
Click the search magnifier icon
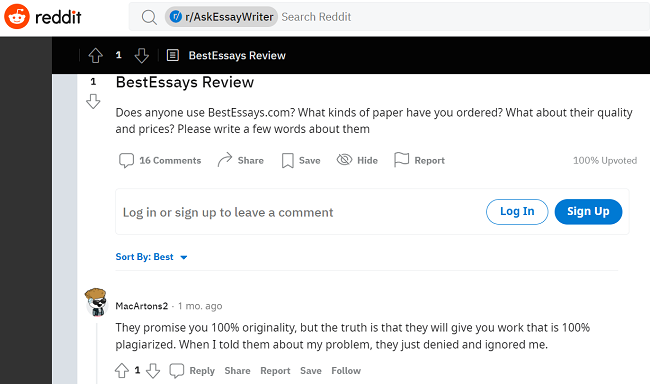tap(149, 17)
